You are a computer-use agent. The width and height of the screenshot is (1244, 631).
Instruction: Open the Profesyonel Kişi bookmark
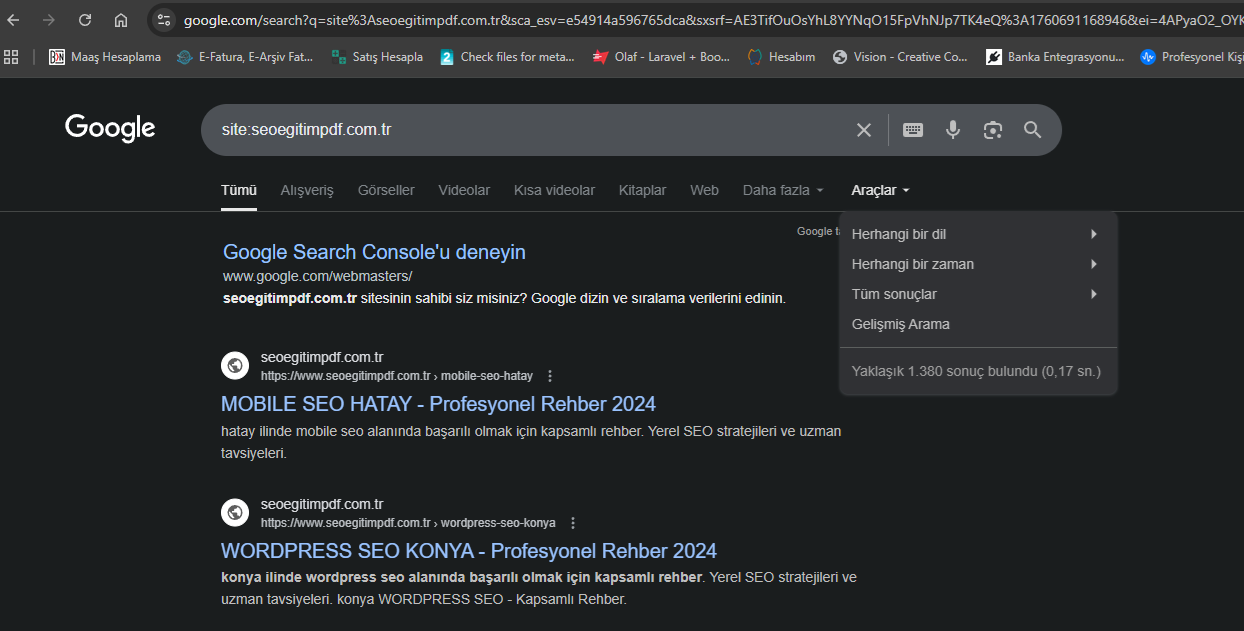pyautogui.click(x=1191, y=57)
